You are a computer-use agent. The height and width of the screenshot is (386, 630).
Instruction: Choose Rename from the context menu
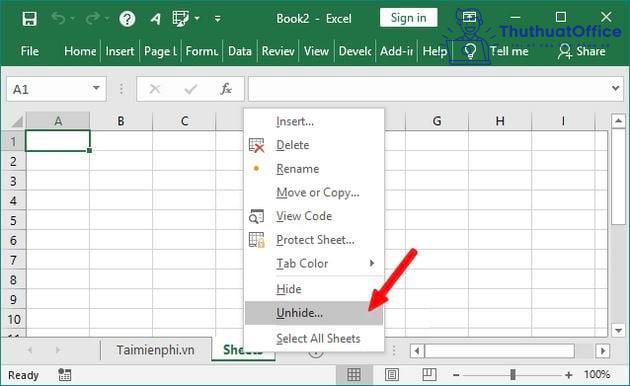(314, 169)
